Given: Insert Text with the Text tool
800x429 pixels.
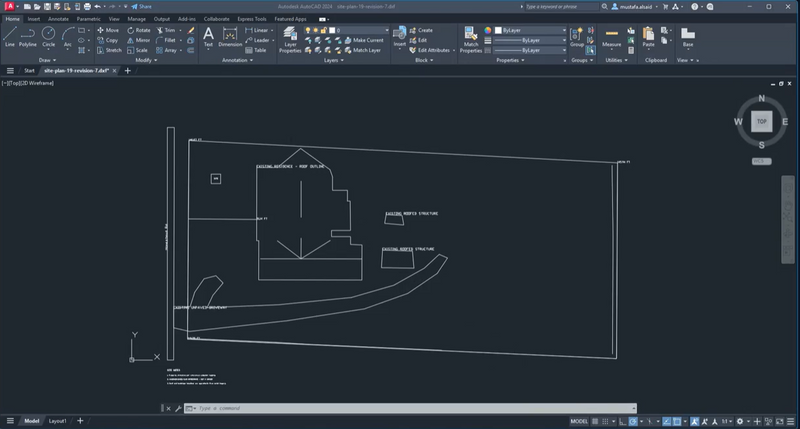Looking at the screenshot, I should [208, 37].
